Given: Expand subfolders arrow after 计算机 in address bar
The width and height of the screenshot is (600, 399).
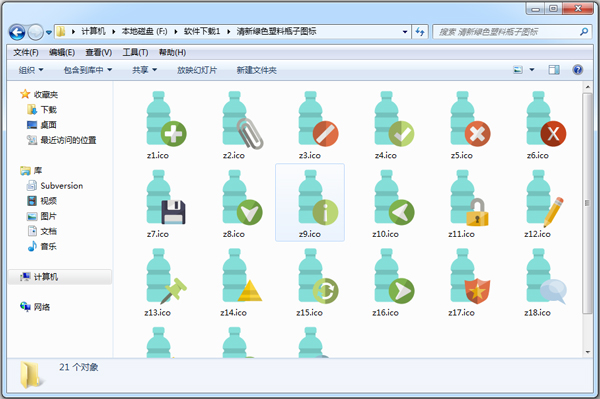Looking at the screenshot, I should (113, 32).
